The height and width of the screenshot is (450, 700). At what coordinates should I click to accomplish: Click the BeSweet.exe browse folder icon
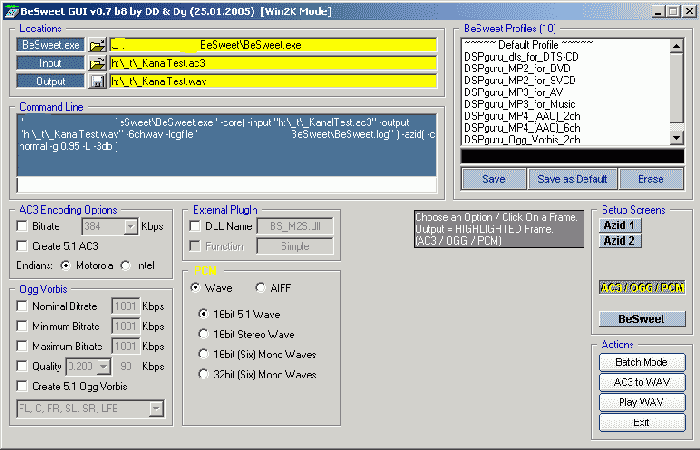97,46
